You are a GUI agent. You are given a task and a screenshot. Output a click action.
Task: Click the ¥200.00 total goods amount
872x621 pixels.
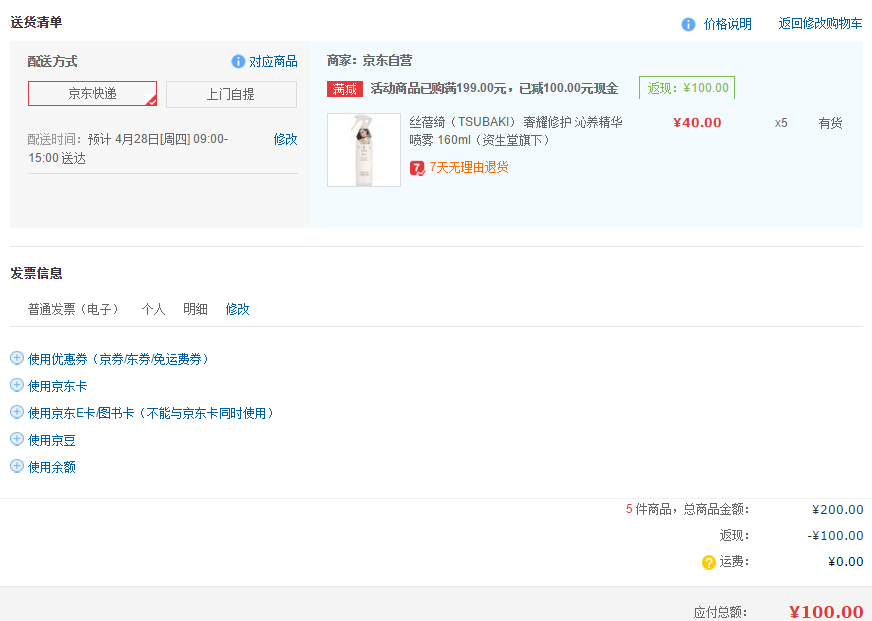[x=838, y=510]
